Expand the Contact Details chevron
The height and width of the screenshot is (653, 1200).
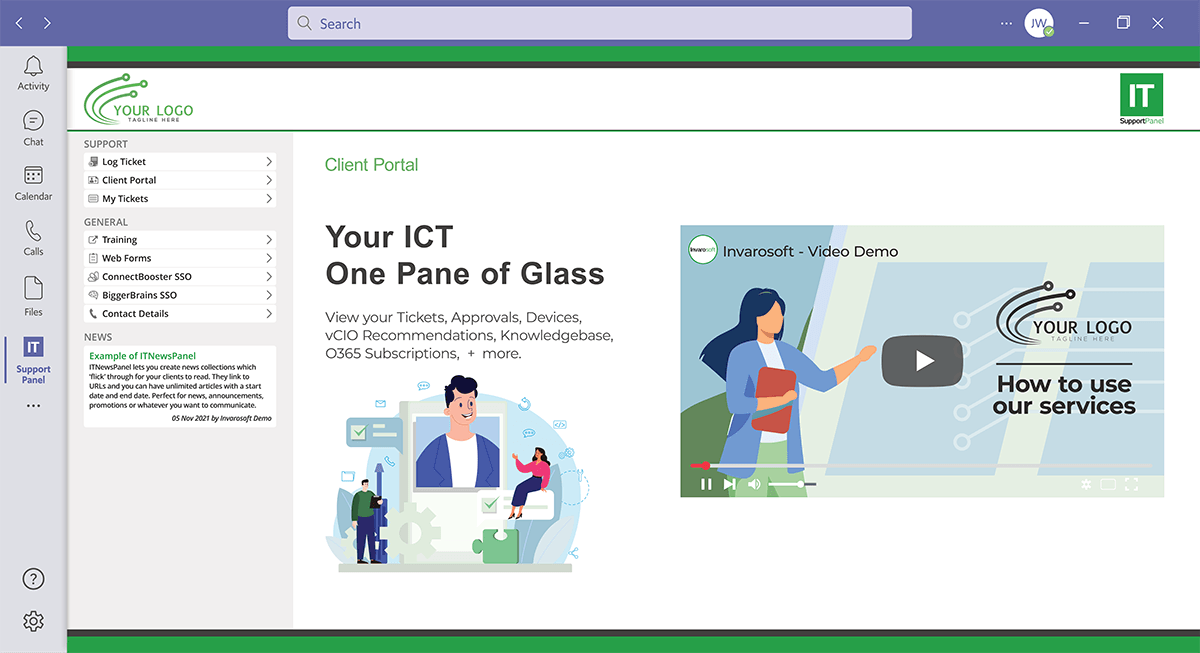pyautogui.click(x=269, y=314)
